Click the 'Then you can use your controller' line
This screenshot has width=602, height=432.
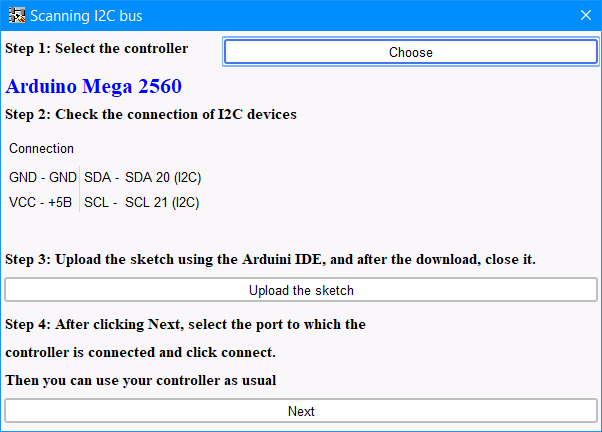pyautogui.click(x=141, y=381)
